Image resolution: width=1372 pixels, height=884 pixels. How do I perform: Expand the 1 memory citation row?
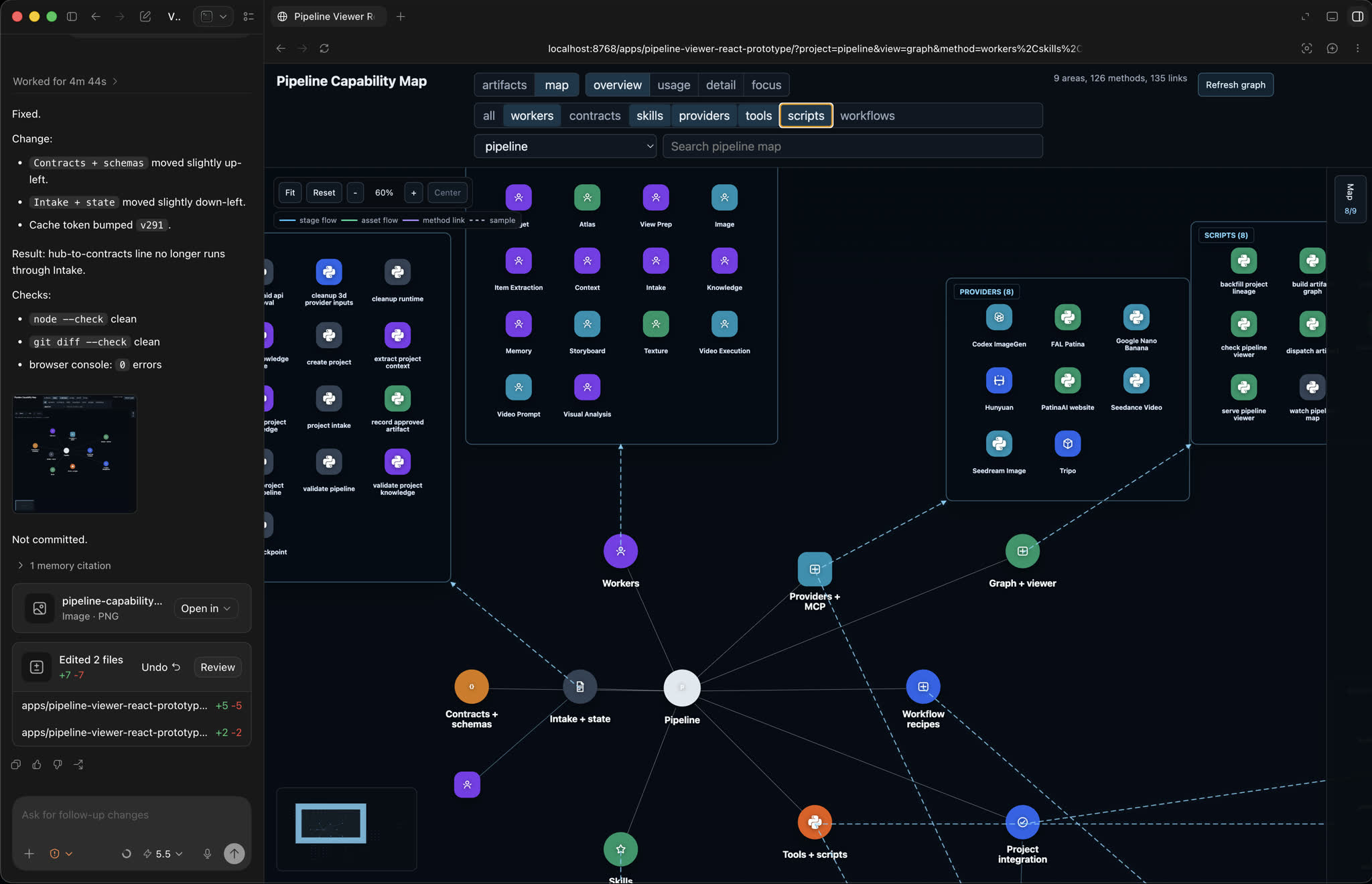(65, 565)
